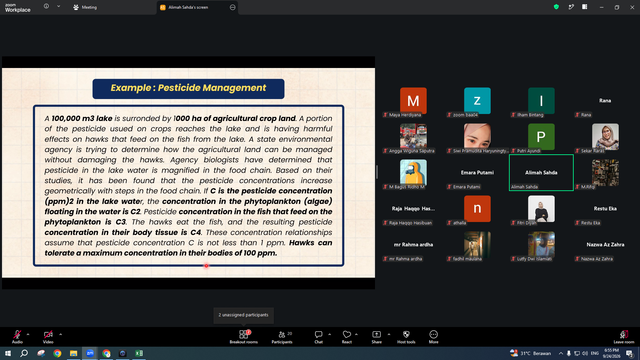
Task: Open the meeting info icon in title bar
Action: [x=46, y=6]
